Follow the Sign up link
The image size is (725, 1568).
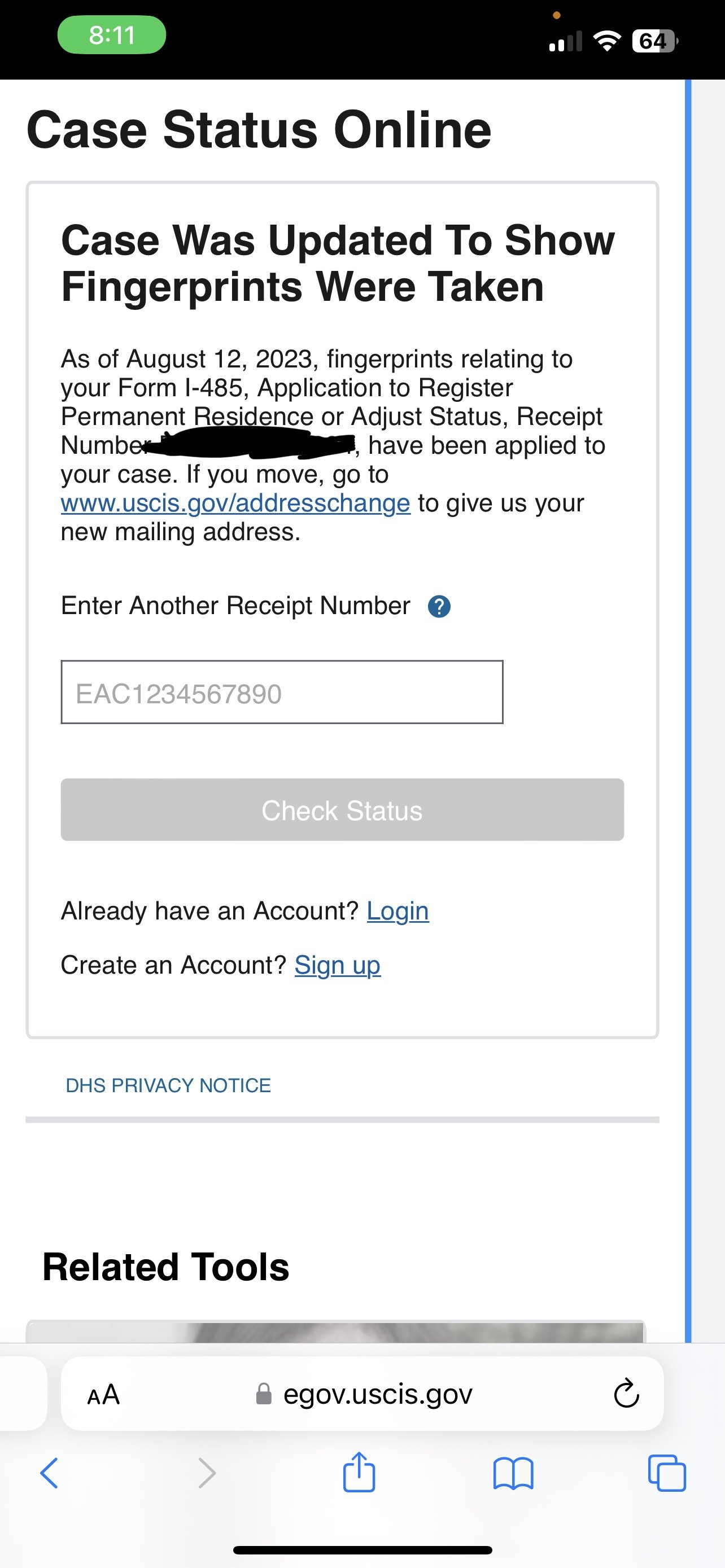pyautogui.click(x=337, y=965)
